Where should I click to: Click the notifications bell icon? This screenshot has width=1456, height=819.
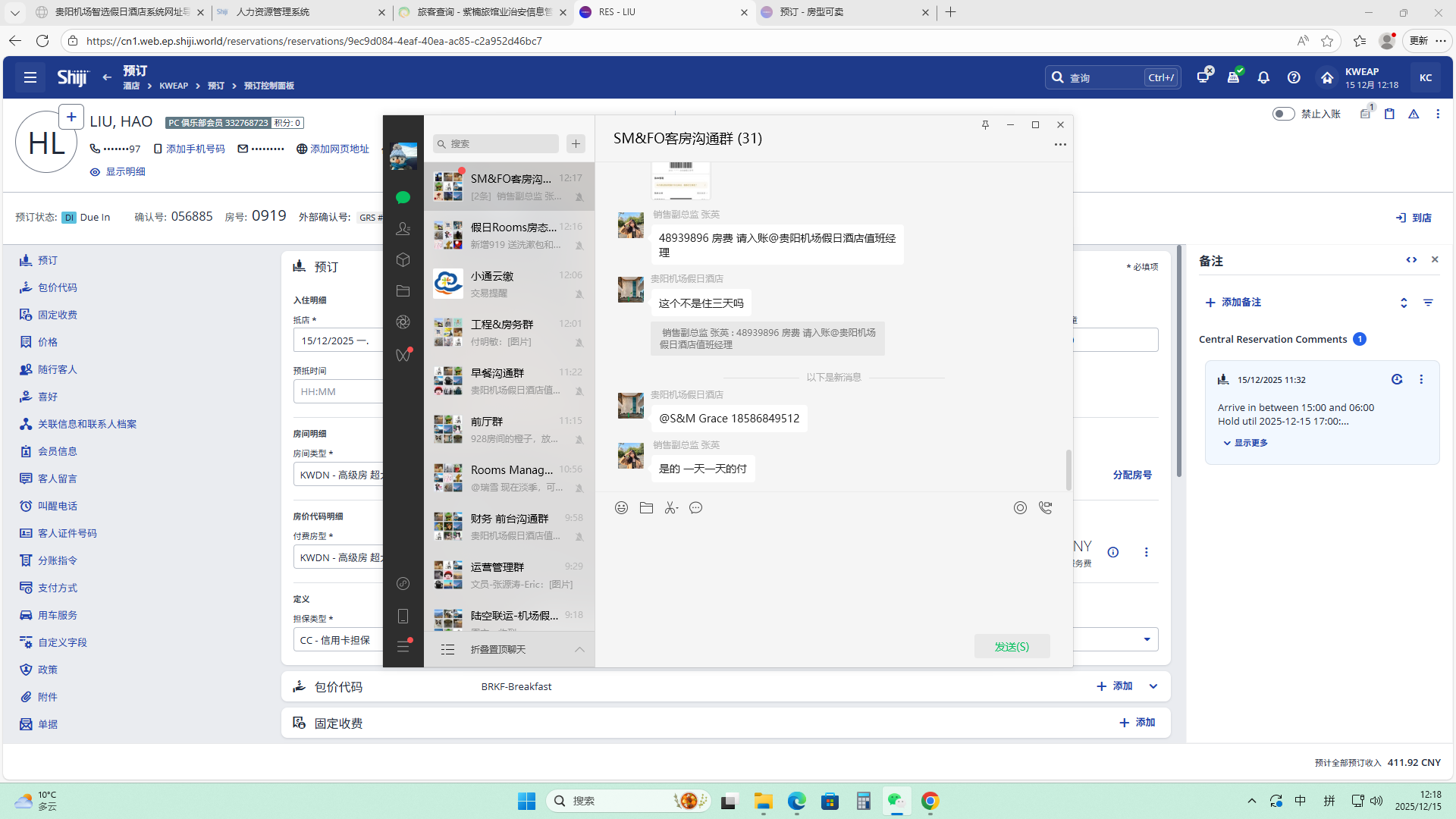(x=1263, y=77)
